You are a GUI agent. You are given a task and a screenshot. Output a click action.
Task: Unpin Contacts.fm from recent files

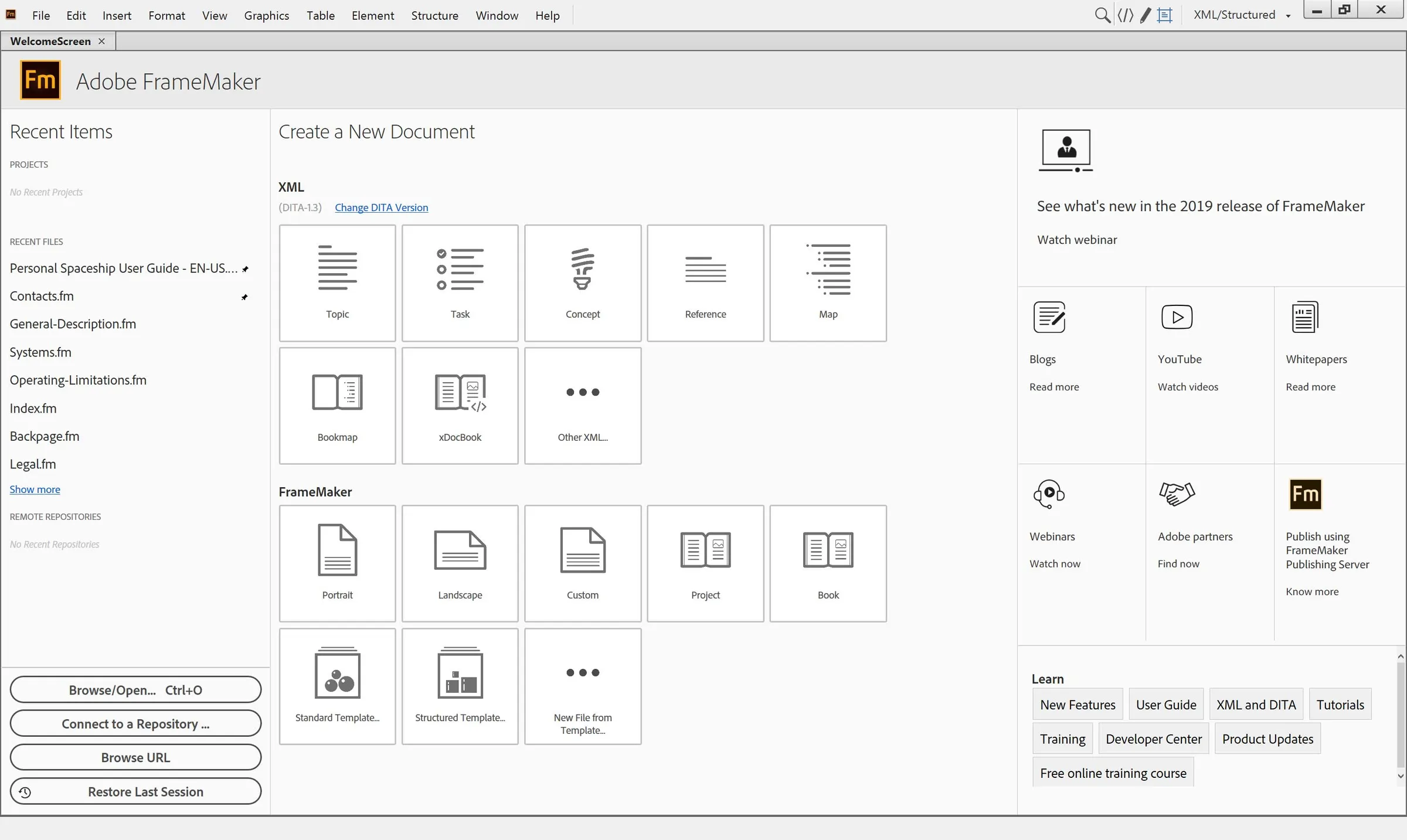246,297
